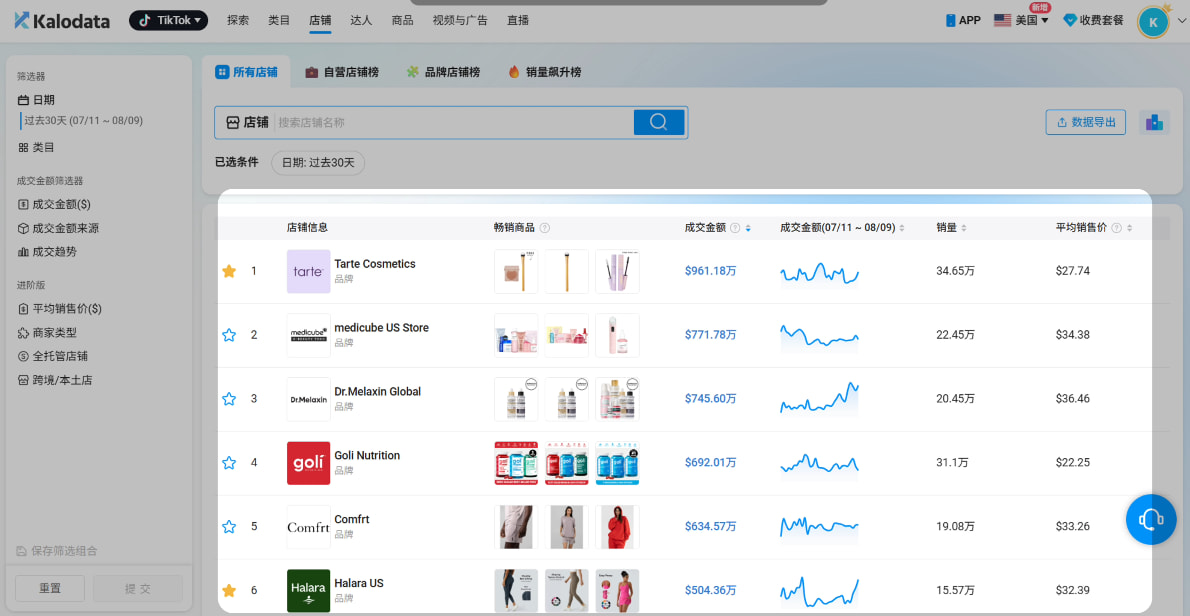
Task: Unfavorite Halara US star
Action: click(229, 589)
